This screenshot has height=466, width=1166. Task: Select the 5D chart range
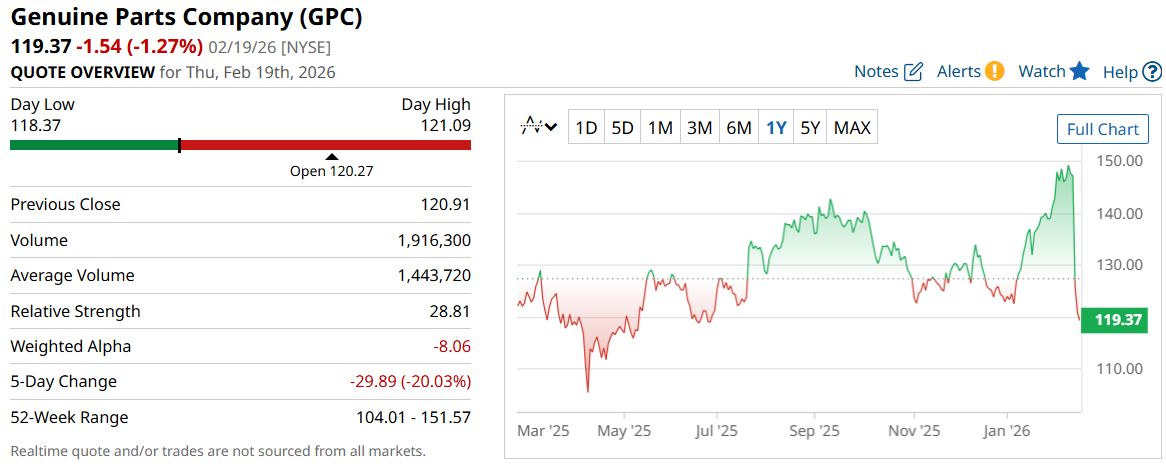pos(623,128)
